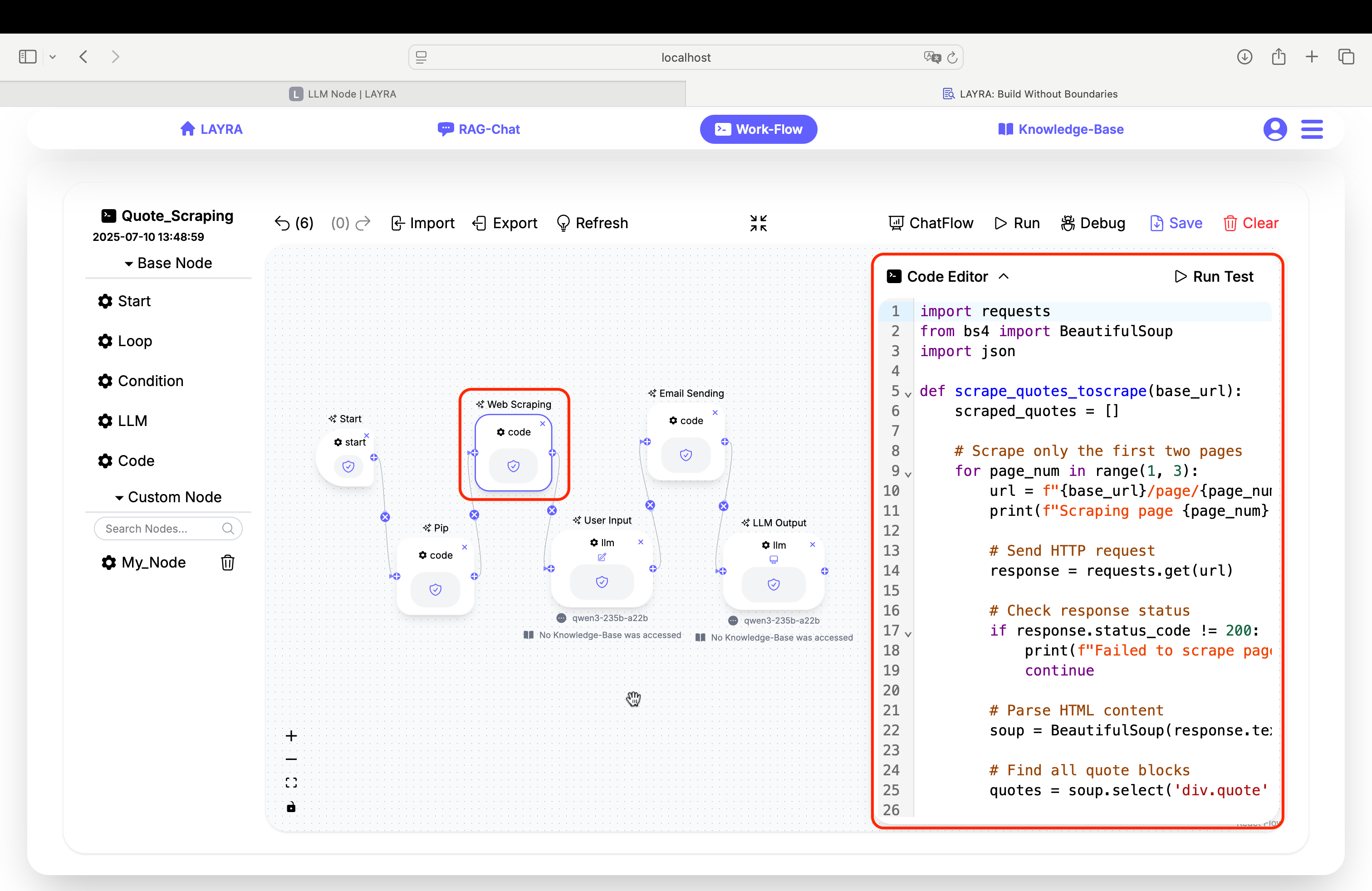This screenshot has height=891, width=1372.
Task: Select the My_Node custom node
Action: coord(143,563)
